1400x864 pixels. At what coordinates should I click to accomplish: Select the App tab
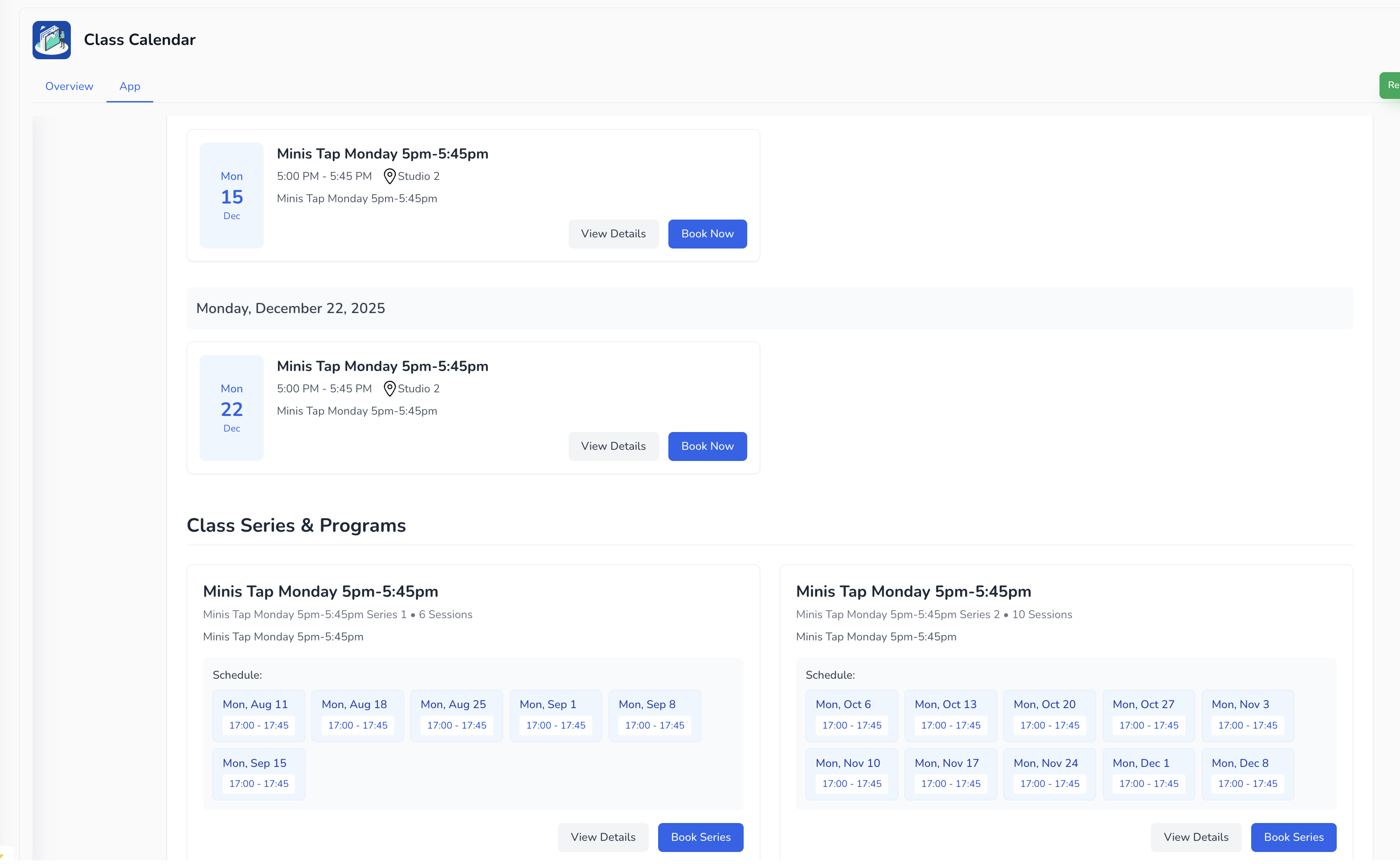tap(130, 86)
